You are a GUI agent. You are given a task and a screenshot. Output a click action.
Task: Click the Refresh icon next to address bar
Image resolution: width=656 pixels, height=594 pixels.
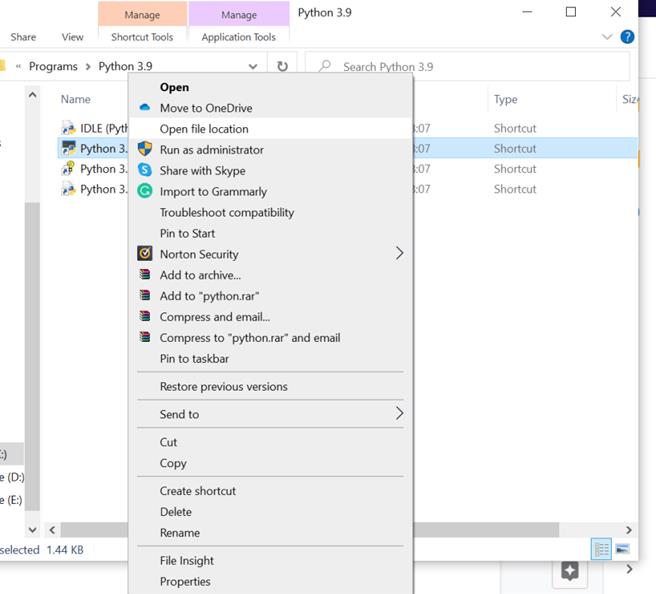[x=282, y=66]
